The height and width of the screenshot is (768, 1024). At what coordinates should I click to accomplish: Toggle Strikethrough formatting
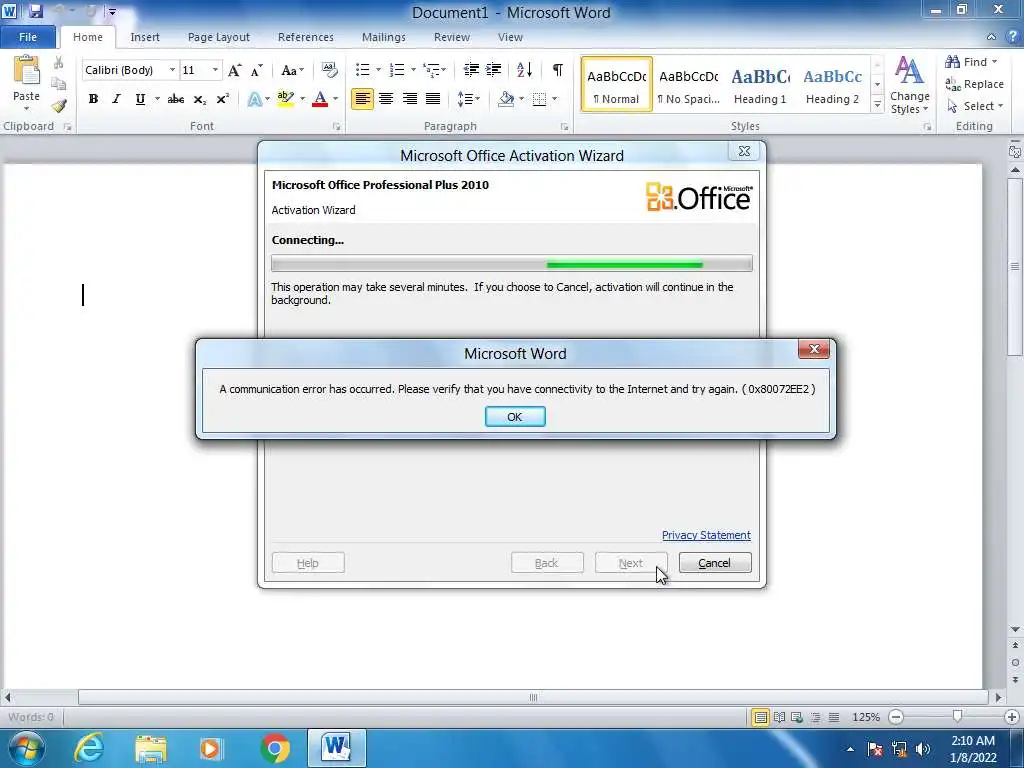(175, 99)
